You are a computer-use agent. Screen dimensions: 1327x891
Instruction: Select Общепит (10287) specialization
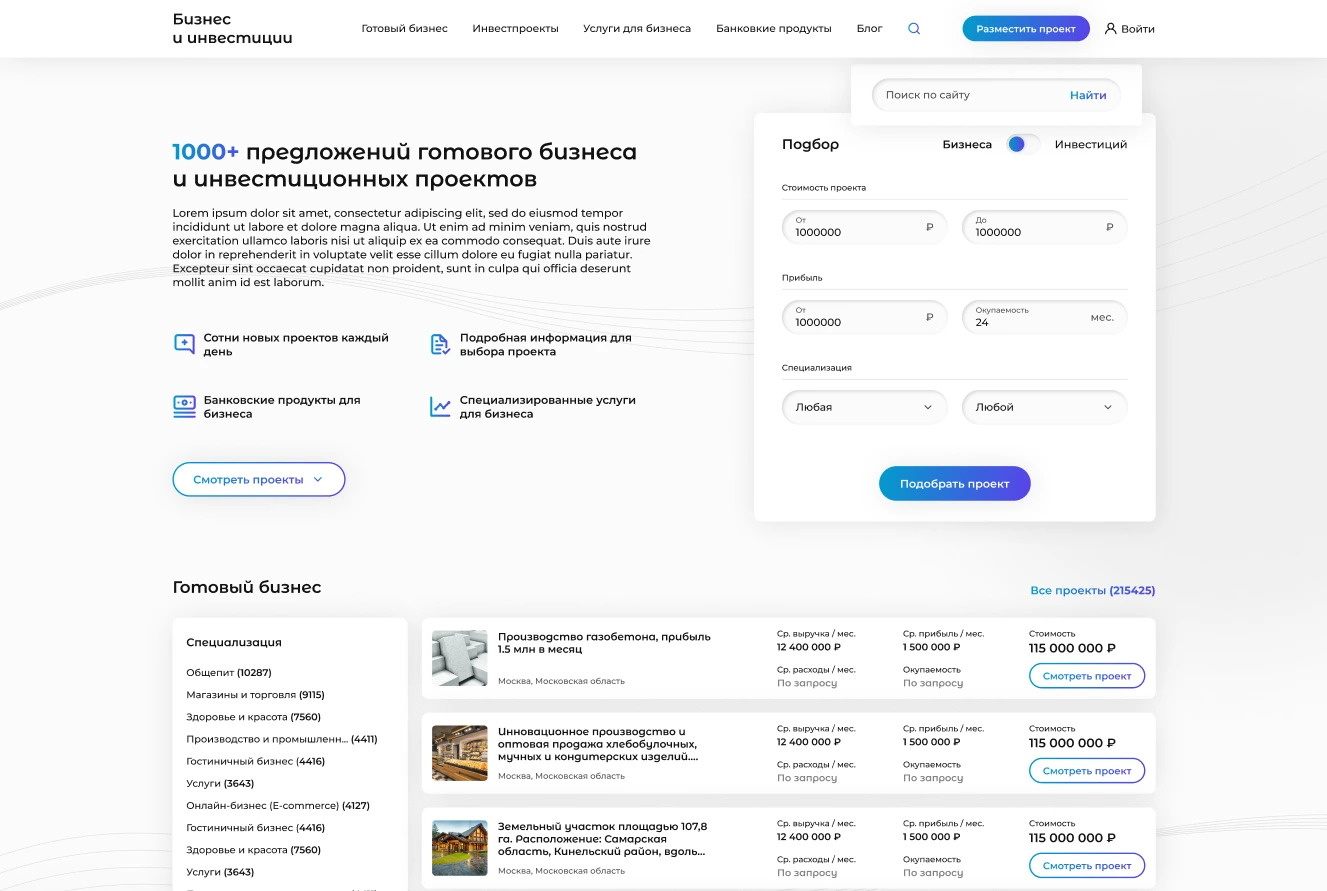[x=229, y=673]
